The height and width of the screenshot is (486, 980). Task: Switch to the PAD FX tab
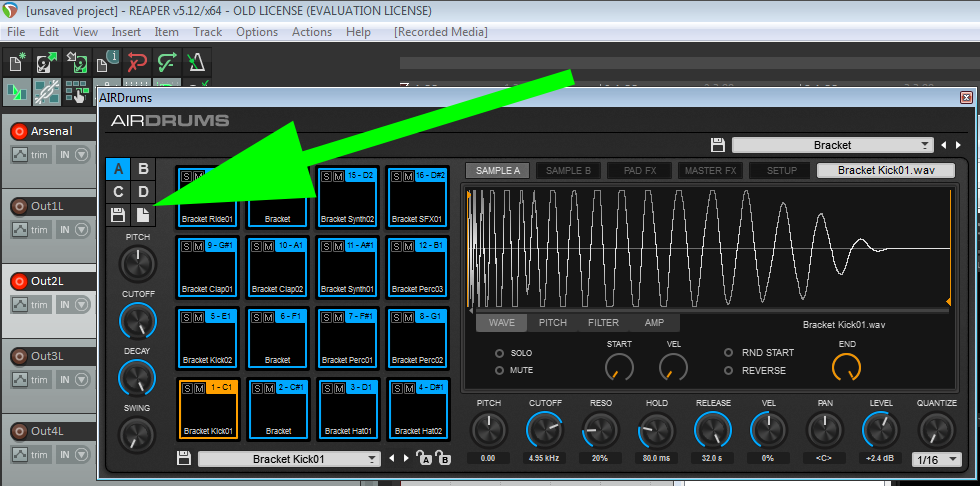point(640,171)
